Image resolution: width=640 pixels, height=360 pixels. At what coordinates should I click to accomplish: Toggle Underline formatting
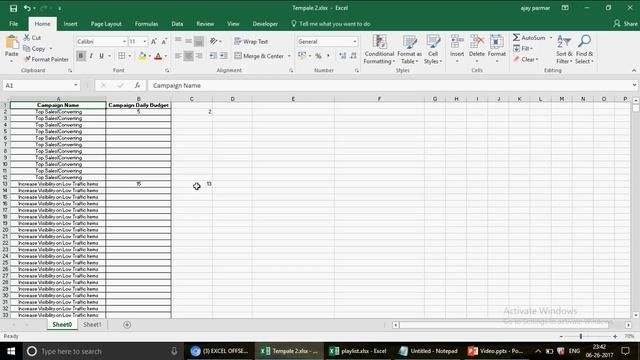[101, 56]
